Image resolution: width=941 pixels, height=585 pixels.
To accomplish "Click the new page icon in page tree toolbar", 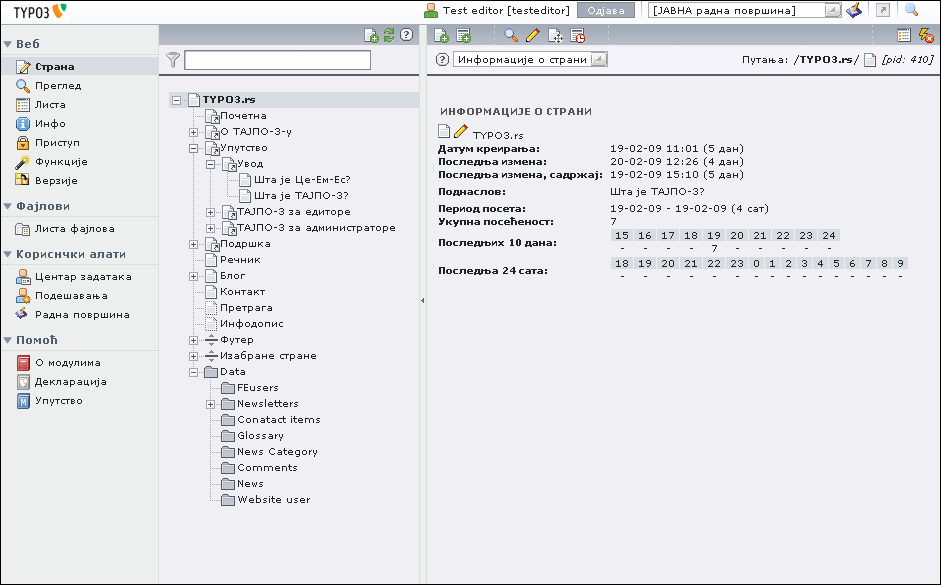I will tap(371, 35).
